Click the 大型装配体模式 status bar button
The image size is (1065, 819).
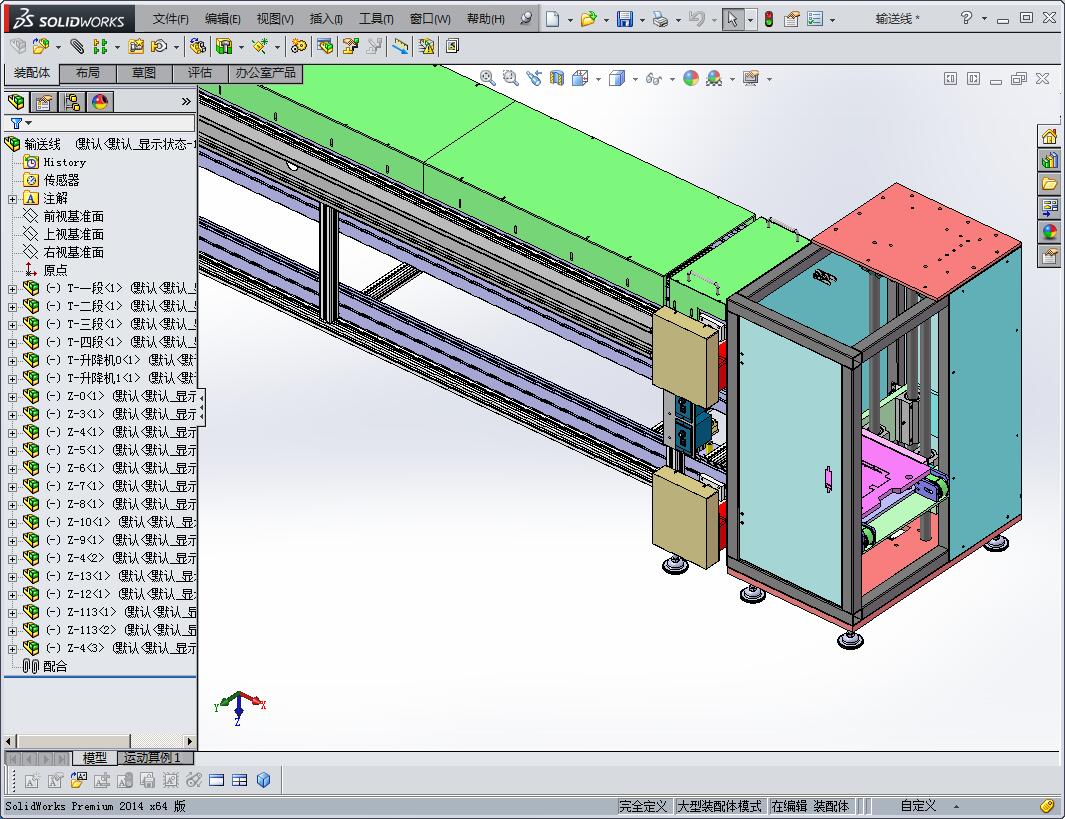[x=719, y=806]
